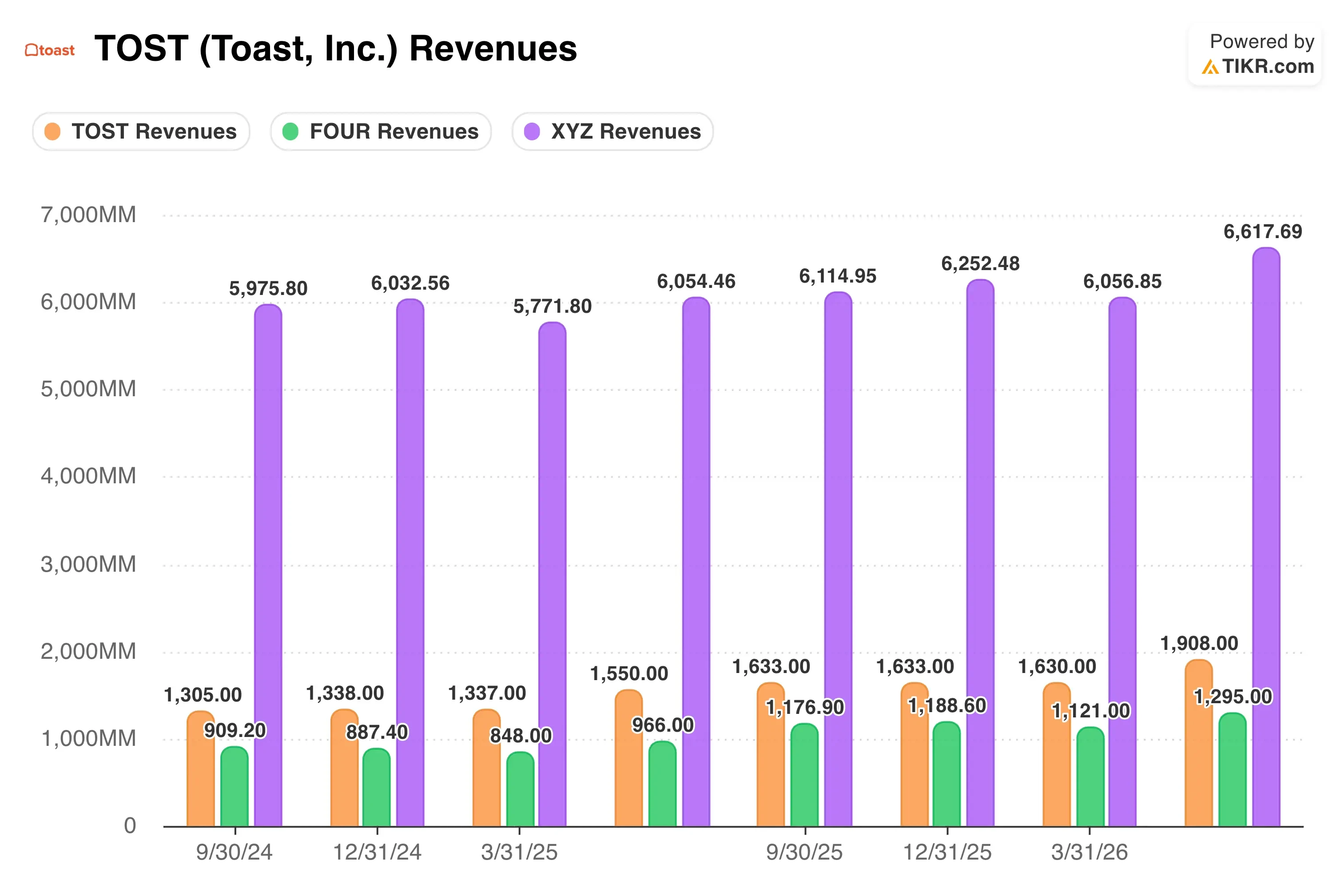Click the x-axis date label '12/31/25'

tap(947, 852)
